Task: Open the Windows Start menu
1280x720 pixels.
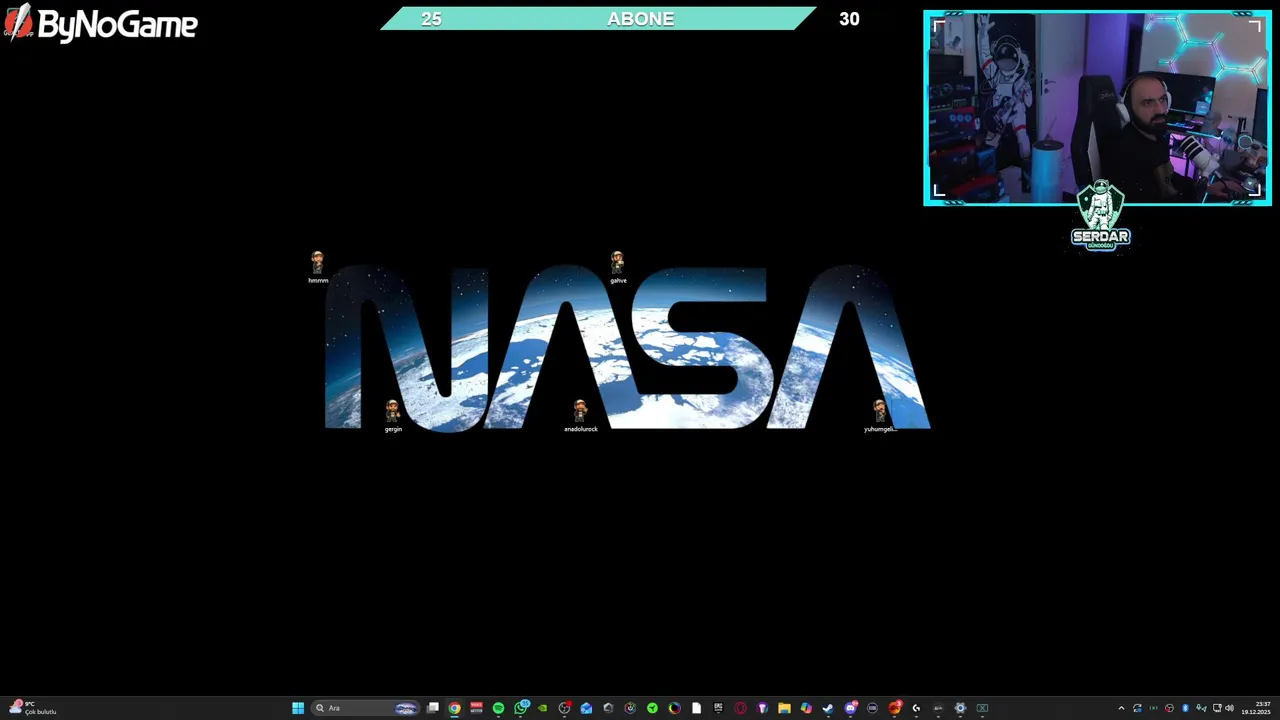Action: tap(298, 708)
